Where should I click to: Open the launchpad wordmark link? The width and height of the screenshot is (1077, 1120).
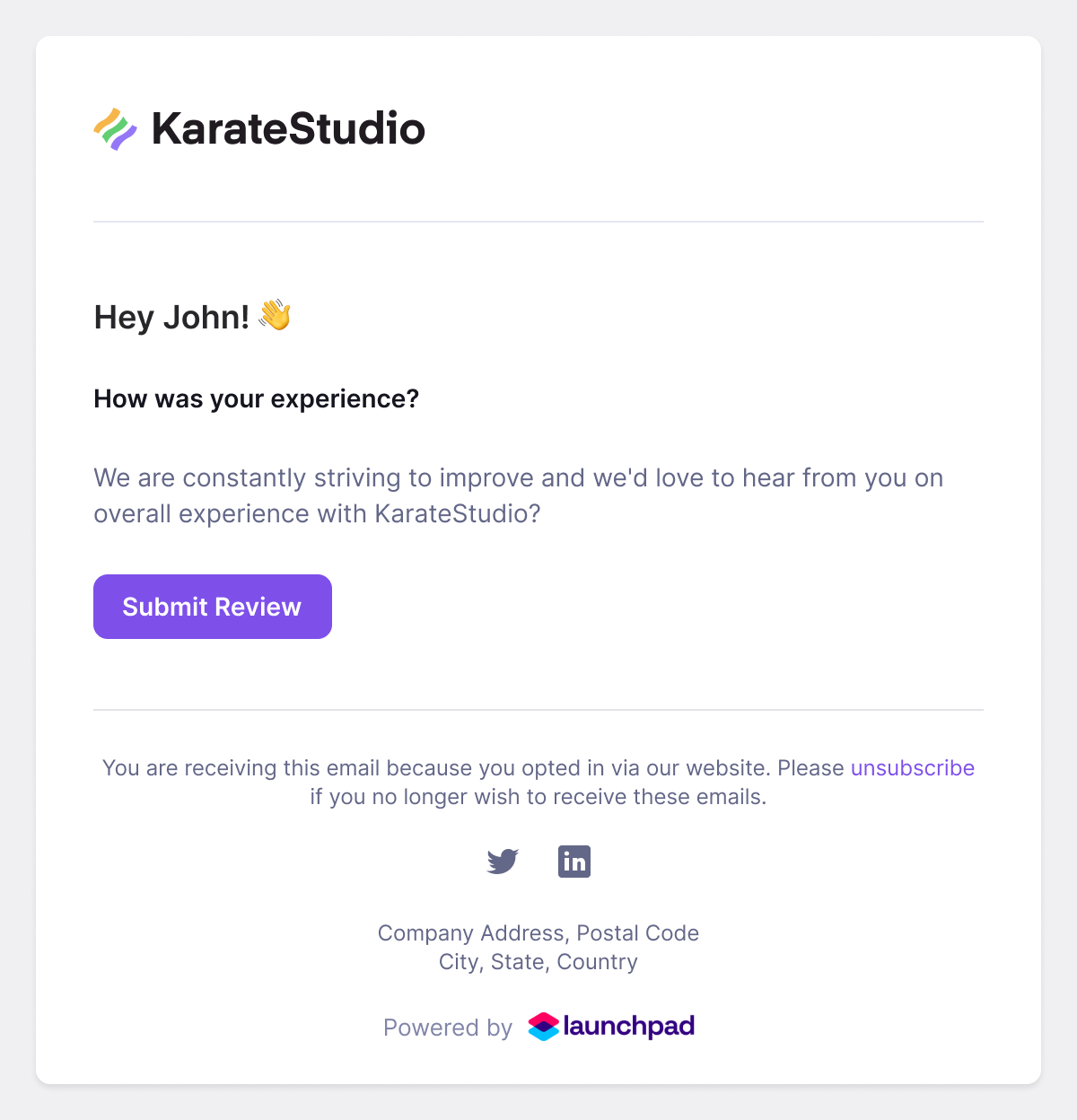(x=629, y=1026)
